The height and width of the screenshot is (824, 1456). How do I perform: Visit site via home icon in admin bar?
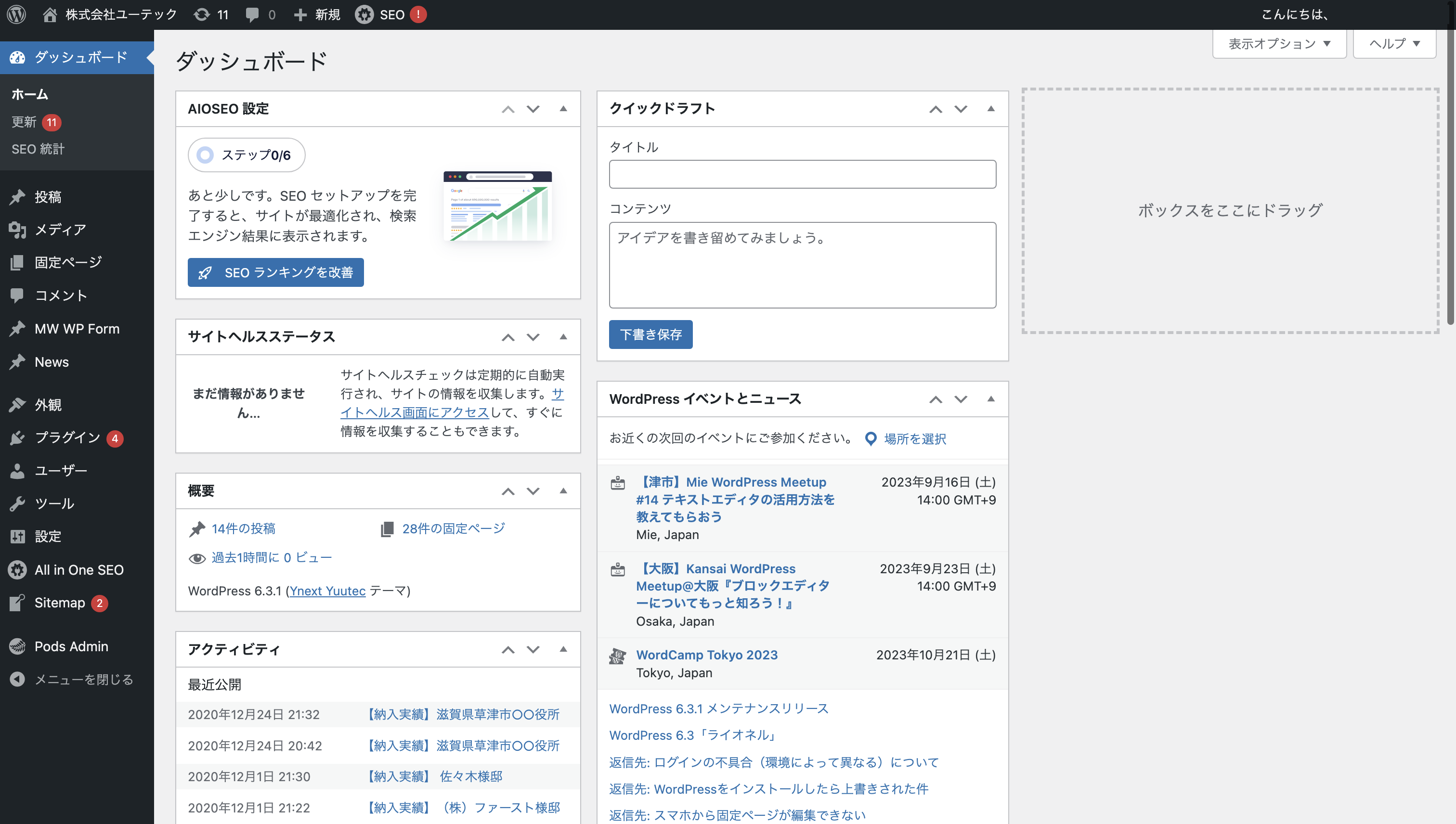tap(50, 15)
